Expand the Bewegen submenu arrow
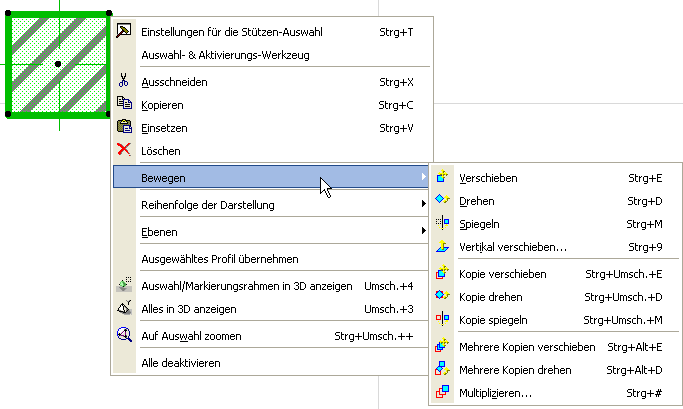The image size is (683, 409). pos(424,177)
